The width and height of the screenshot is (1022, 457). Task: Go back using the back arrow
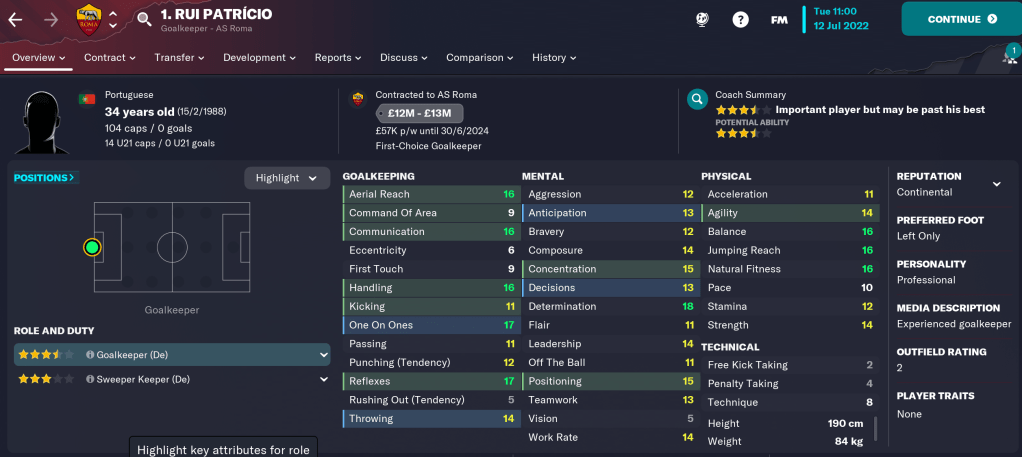14,18
